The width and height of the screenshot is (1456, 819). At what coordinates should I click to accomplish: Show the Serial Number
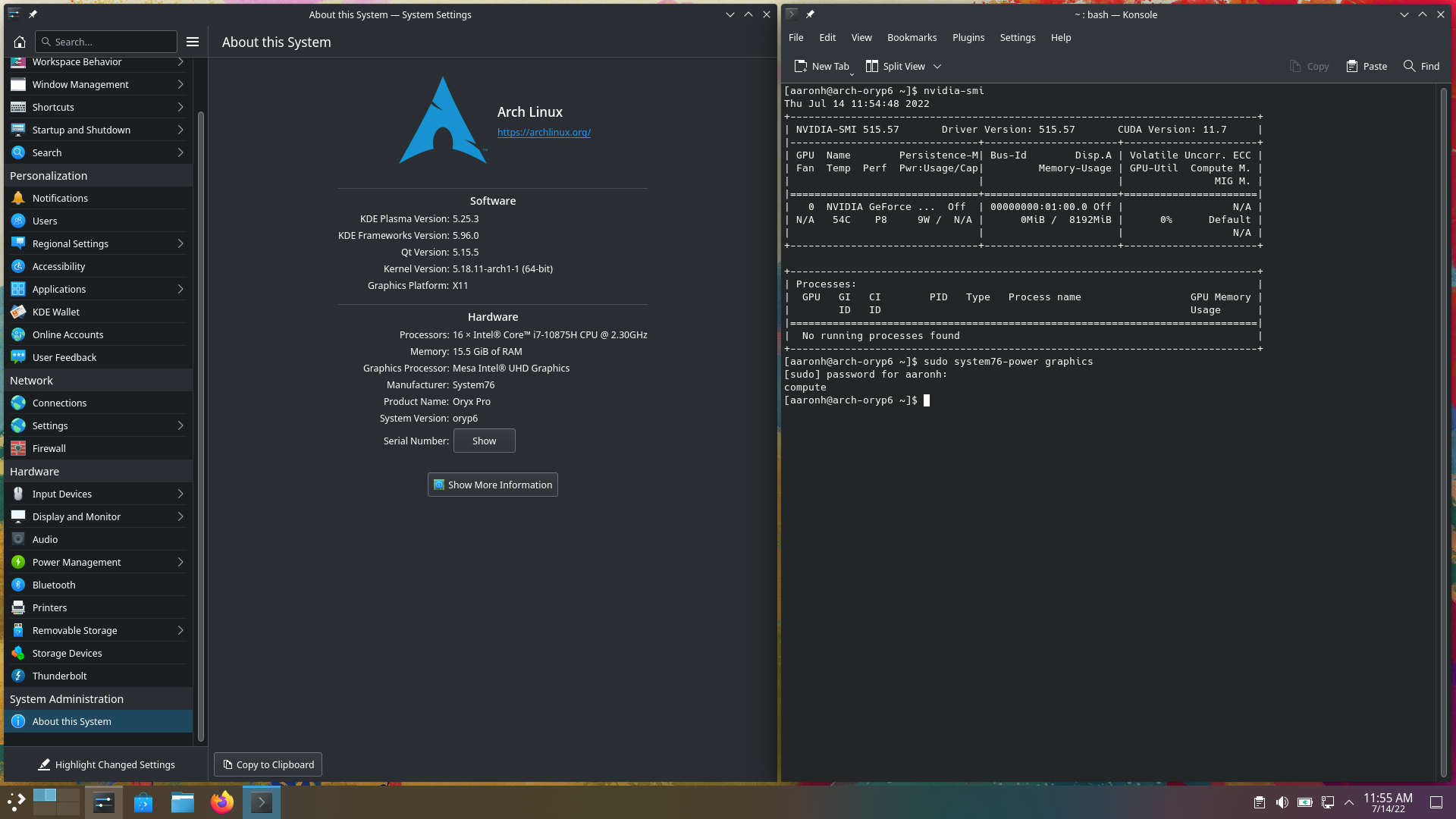(x=485, y=441)
